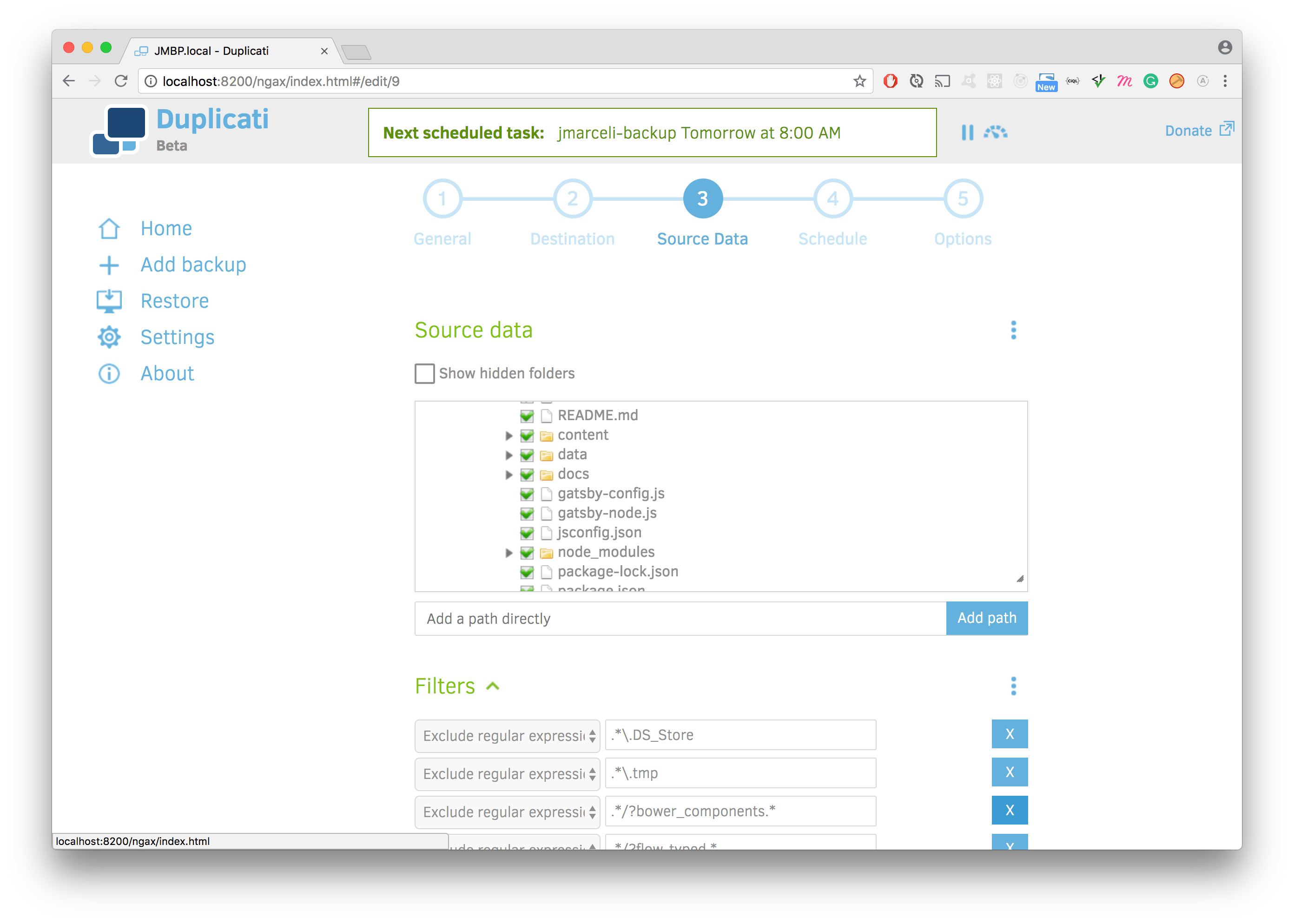
Task: Bookmark page with star icon
Action: pos(859,81)
